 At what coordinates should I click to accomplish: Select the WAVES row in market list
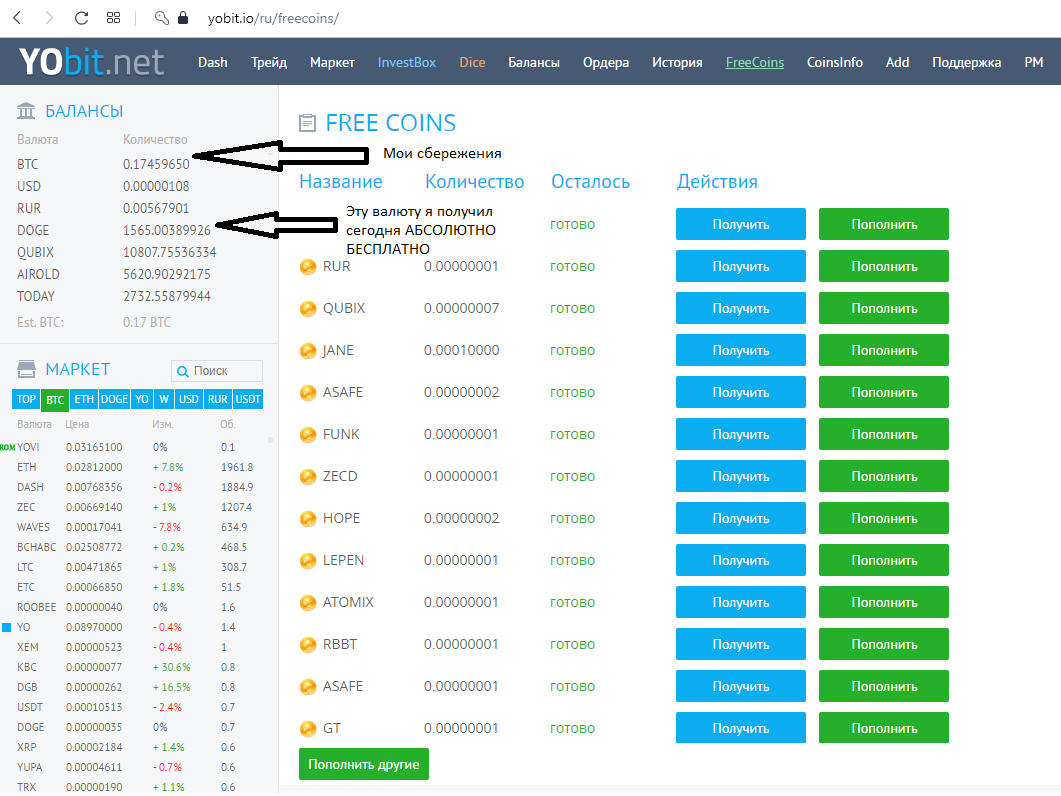coord(135,527)
